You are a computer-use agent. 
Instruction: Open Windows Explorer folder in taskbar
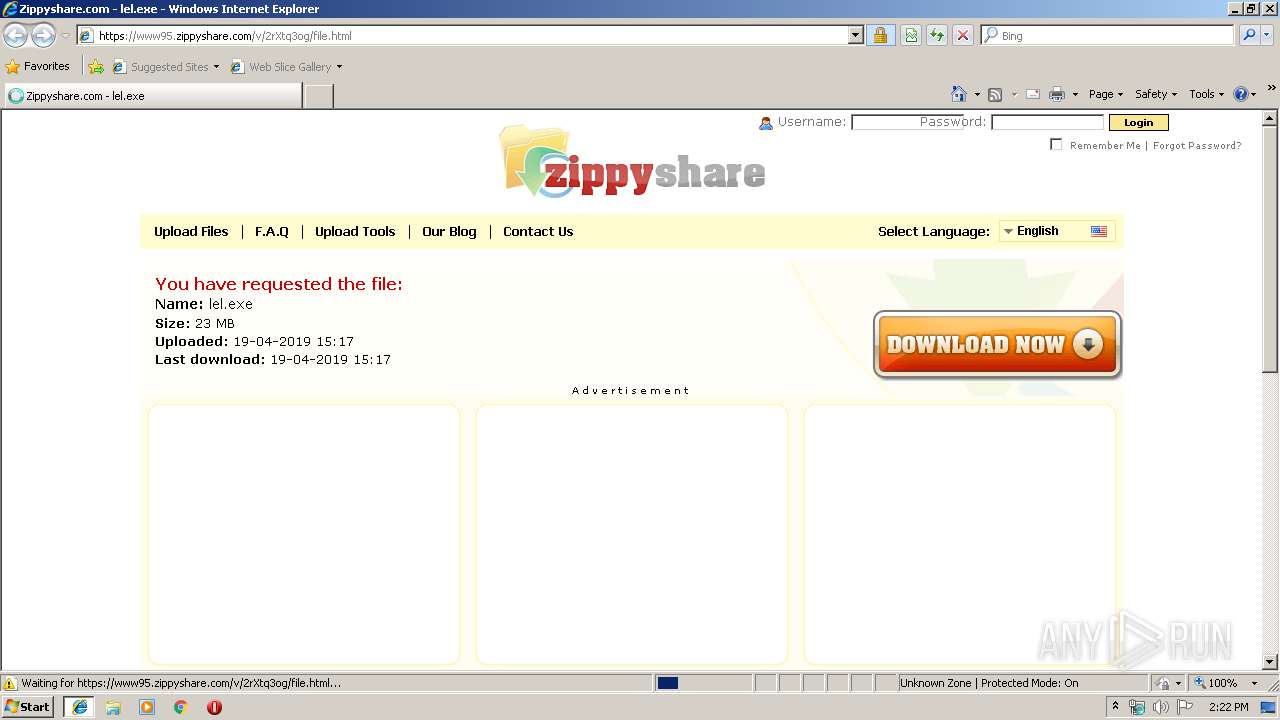click(113, 707)
